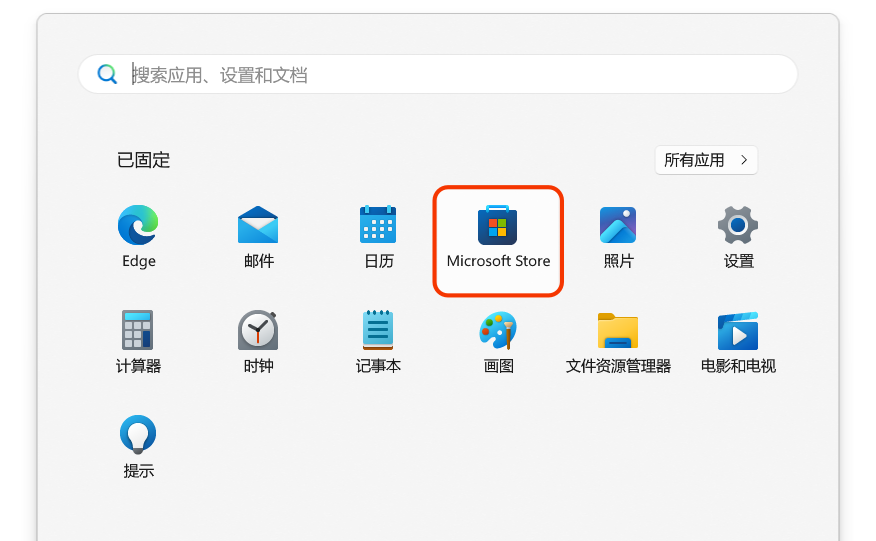Open 设置 settings gear icon
This screenshot has width=876, height=541.
tap(738, 225)
